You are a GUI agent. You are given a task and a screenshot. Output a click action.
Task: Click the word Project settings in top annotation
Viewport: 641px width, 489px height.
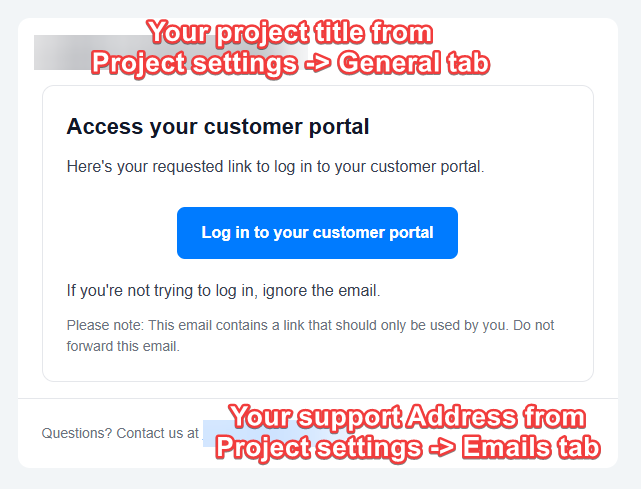[195, 64]
